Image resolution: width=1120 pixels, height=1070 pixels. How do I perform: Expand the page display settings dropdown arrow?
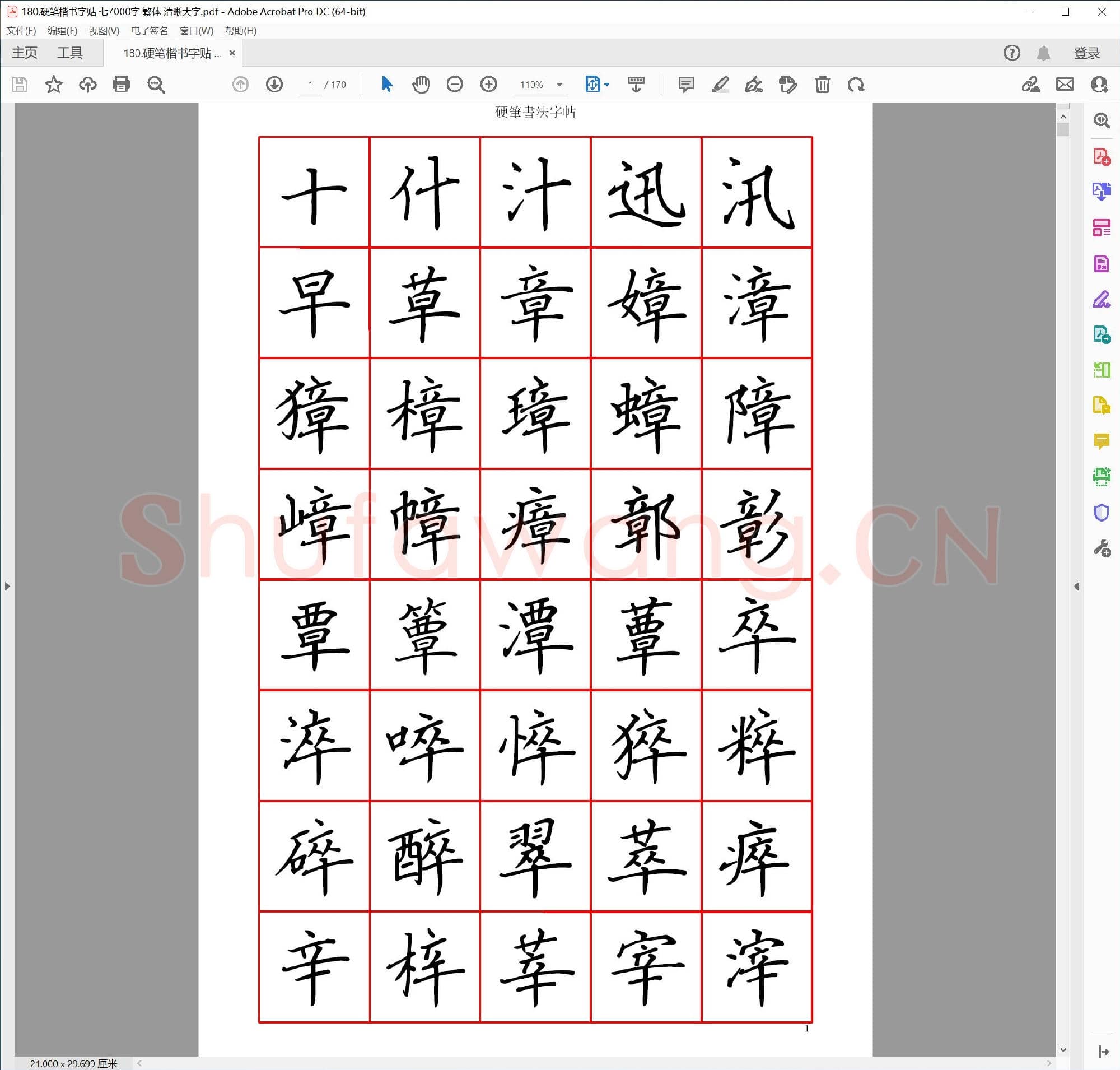(x=608, y=85)
